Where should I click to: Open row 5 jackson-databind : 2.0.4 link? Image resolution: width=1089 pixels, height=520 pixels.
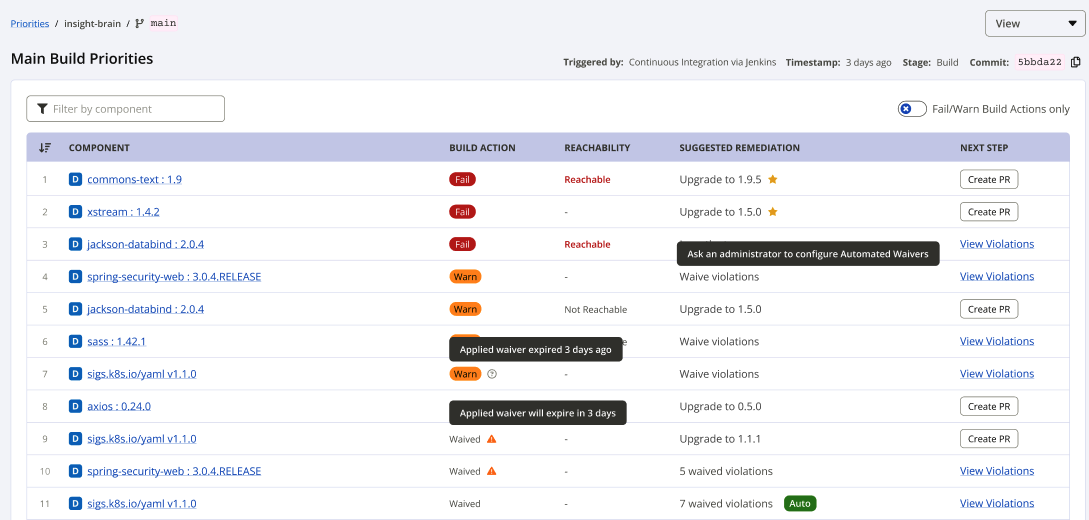coord(146,309)
